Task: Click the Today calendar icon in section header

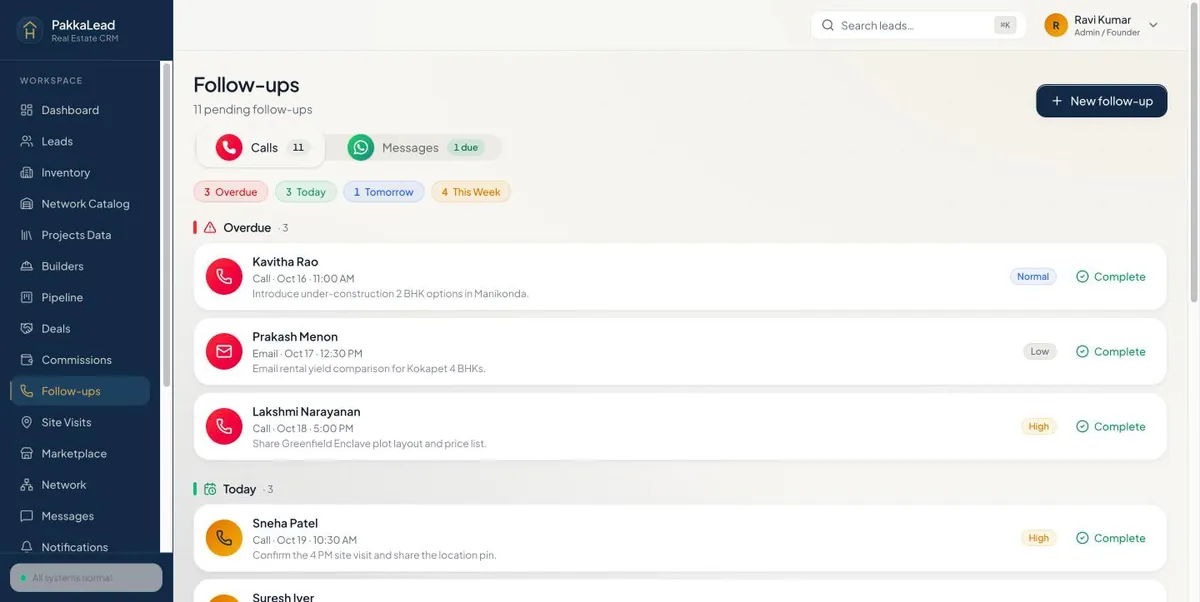Action: click(x=210, y=489)
